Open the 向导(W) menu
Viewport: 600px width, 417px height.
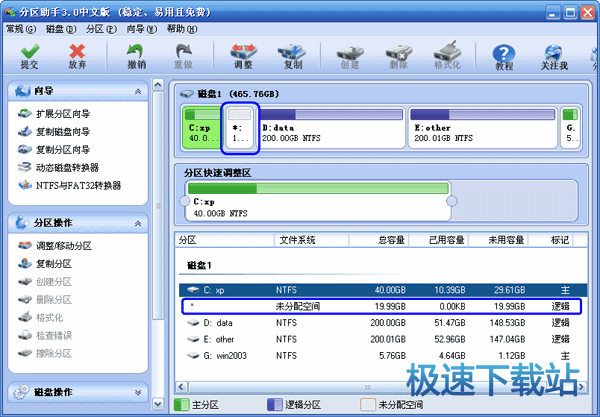click(142, 29)
